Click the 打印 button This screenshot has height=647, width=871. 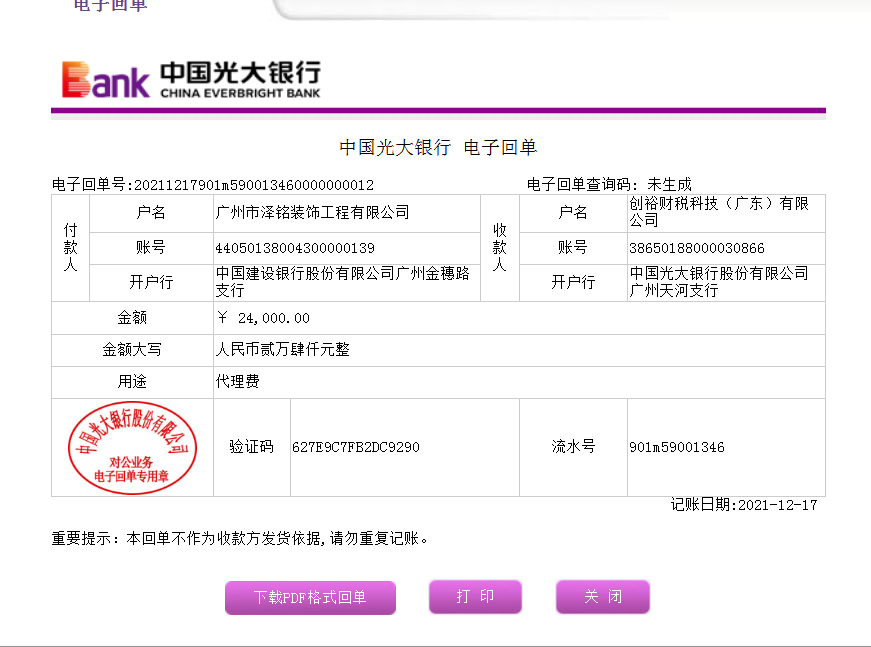point(475,596)
